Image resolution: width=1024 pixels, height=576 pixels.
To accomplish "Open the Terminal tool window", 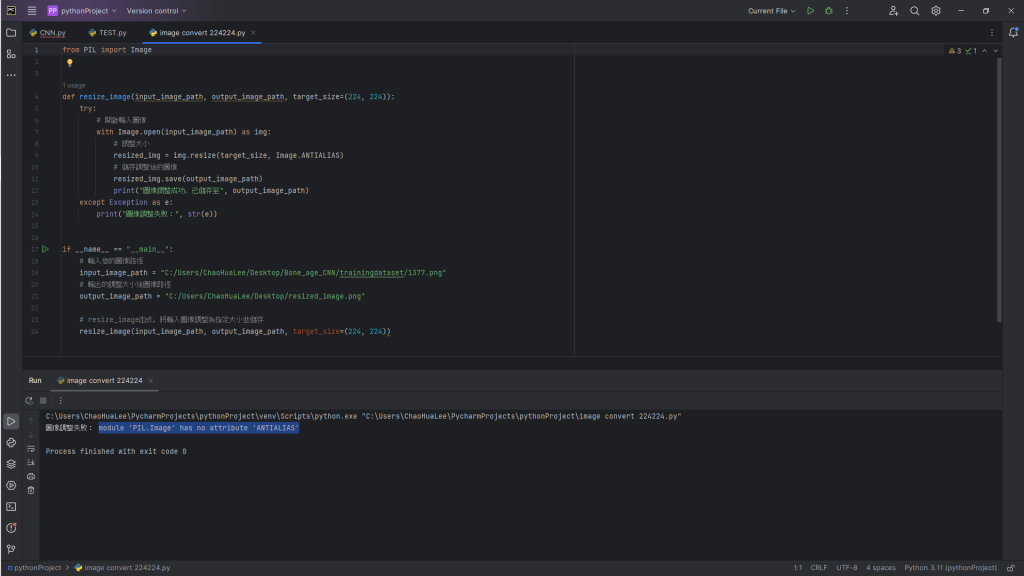I will click(x=11, y=506).
